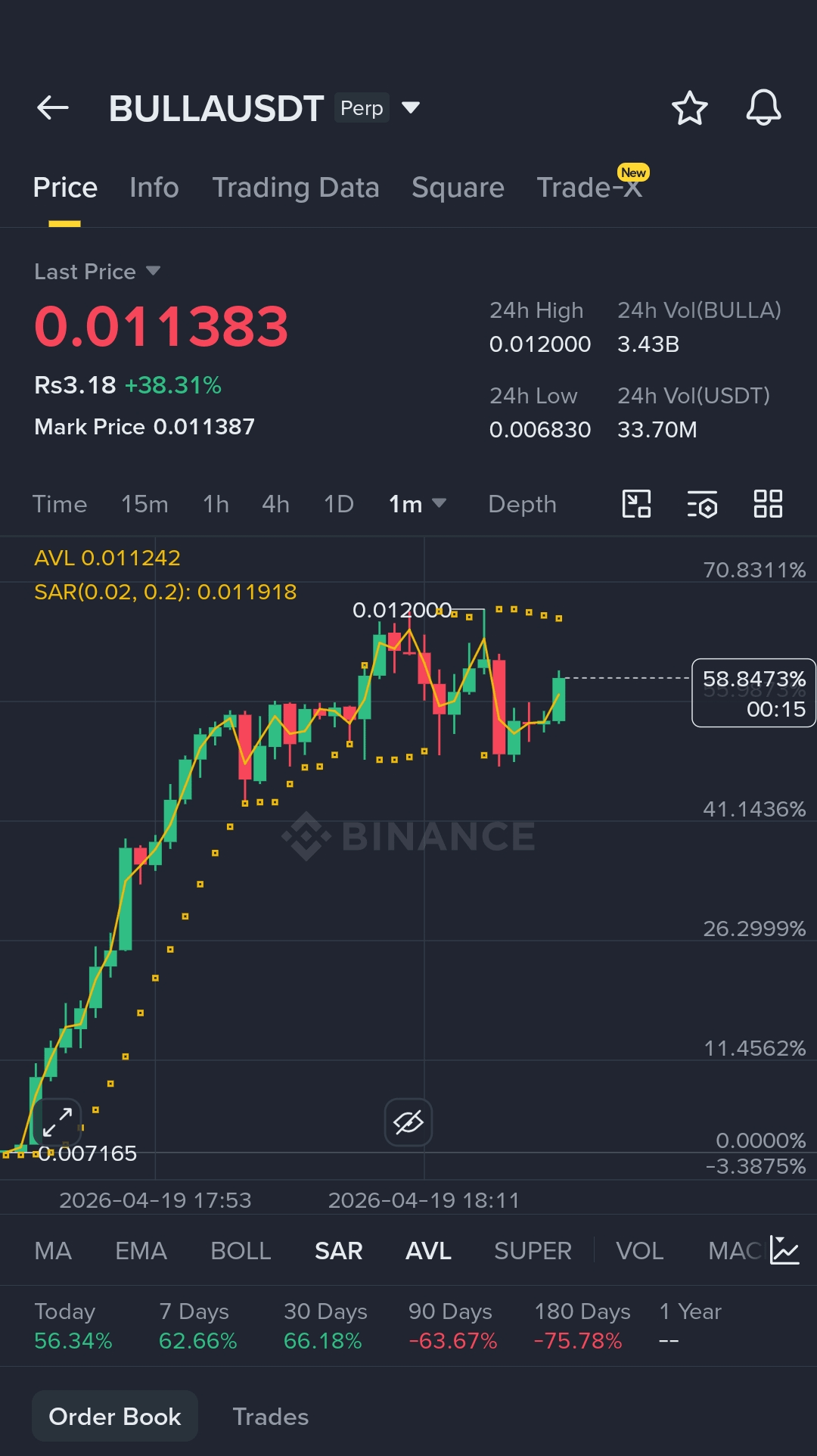Expand the Last Price type dropdown
The height and width of the screenshot is (1456, 817).
(x=153, y=271)
